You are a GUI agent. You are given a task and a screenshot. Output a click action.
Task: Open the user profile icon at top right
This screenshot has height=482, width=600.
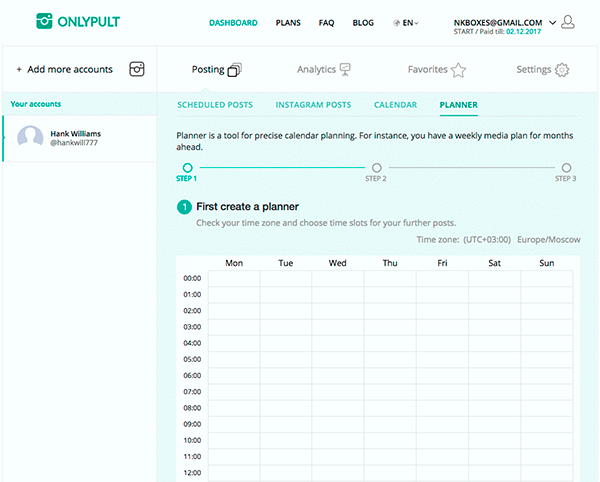tap(568, 22)
